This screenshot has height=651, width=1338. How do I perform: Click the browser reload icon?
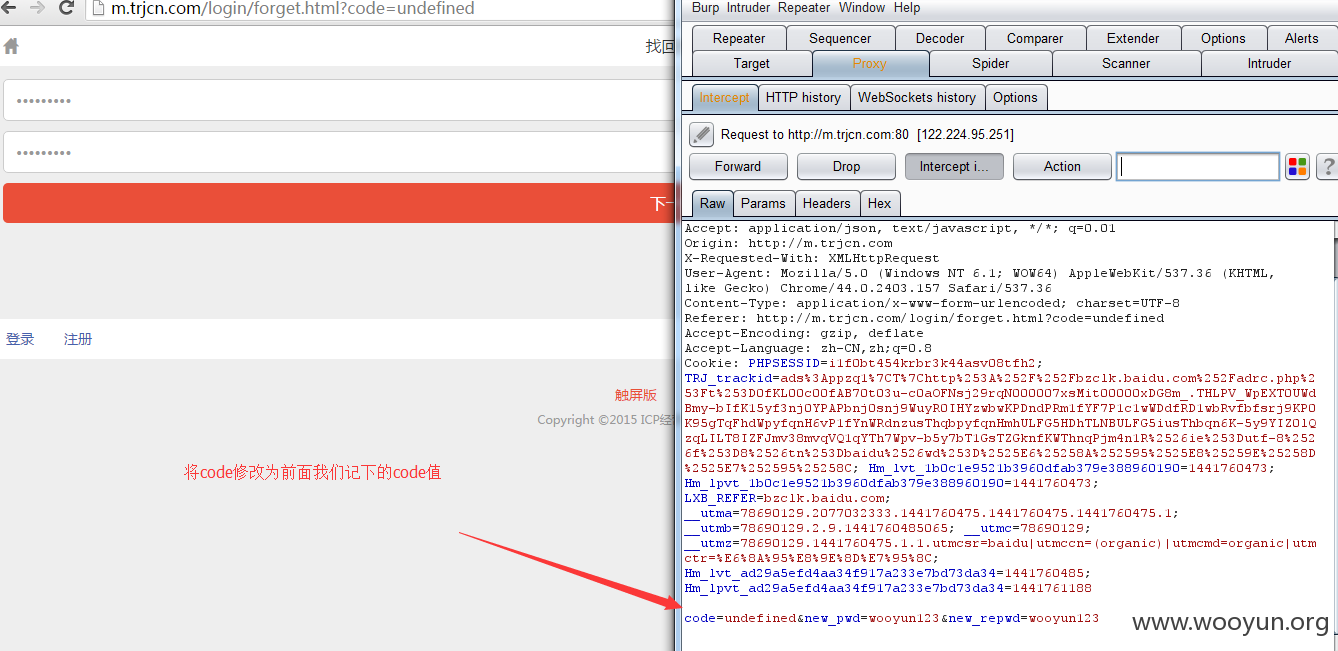tap(67, 8)
